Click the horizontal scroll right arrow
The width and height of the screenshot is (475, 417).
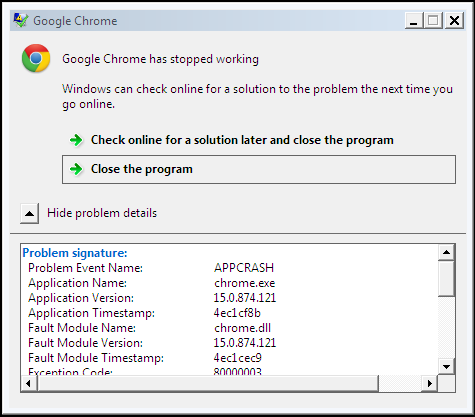(x=429, y=384)
